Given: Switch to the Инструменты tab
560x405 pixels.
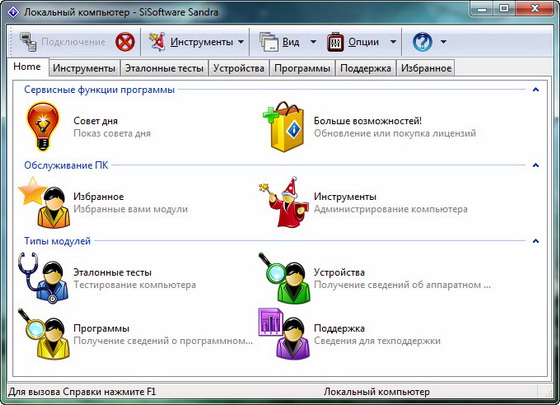Looking at the screenshot, I should pos(84,68).
